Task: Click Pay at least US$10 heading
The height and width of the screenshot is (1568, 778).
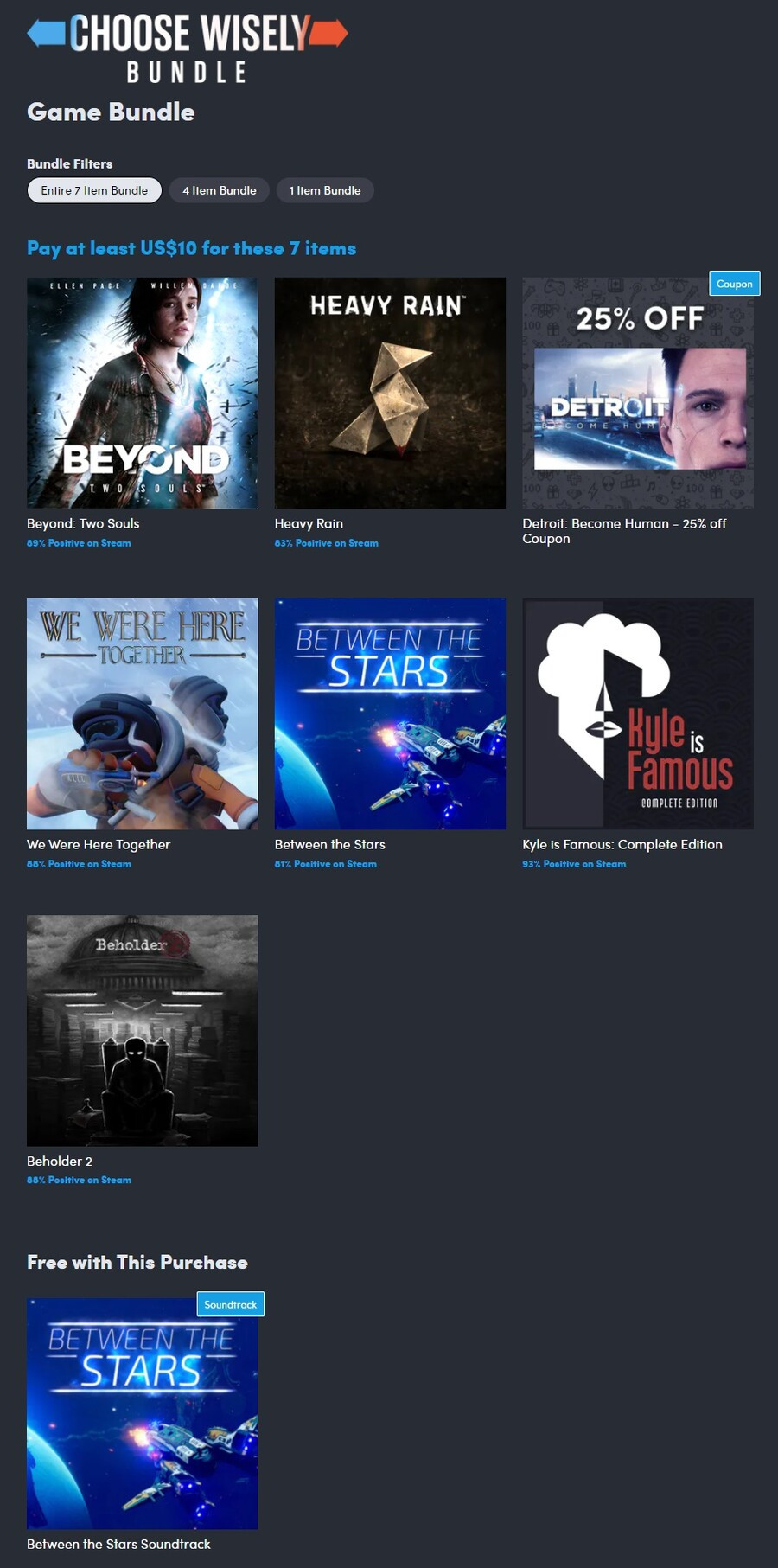Action: coord(191,249)
